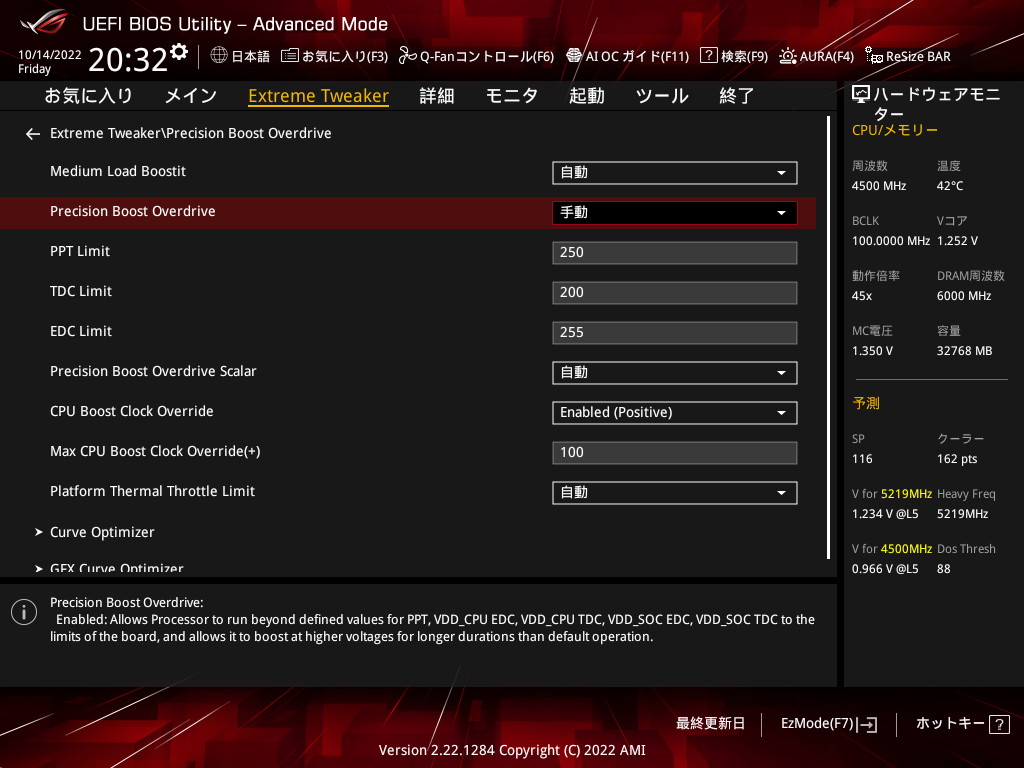Click hotkey question mark icon
1024x768 pixels.
[x=999, y=724]
